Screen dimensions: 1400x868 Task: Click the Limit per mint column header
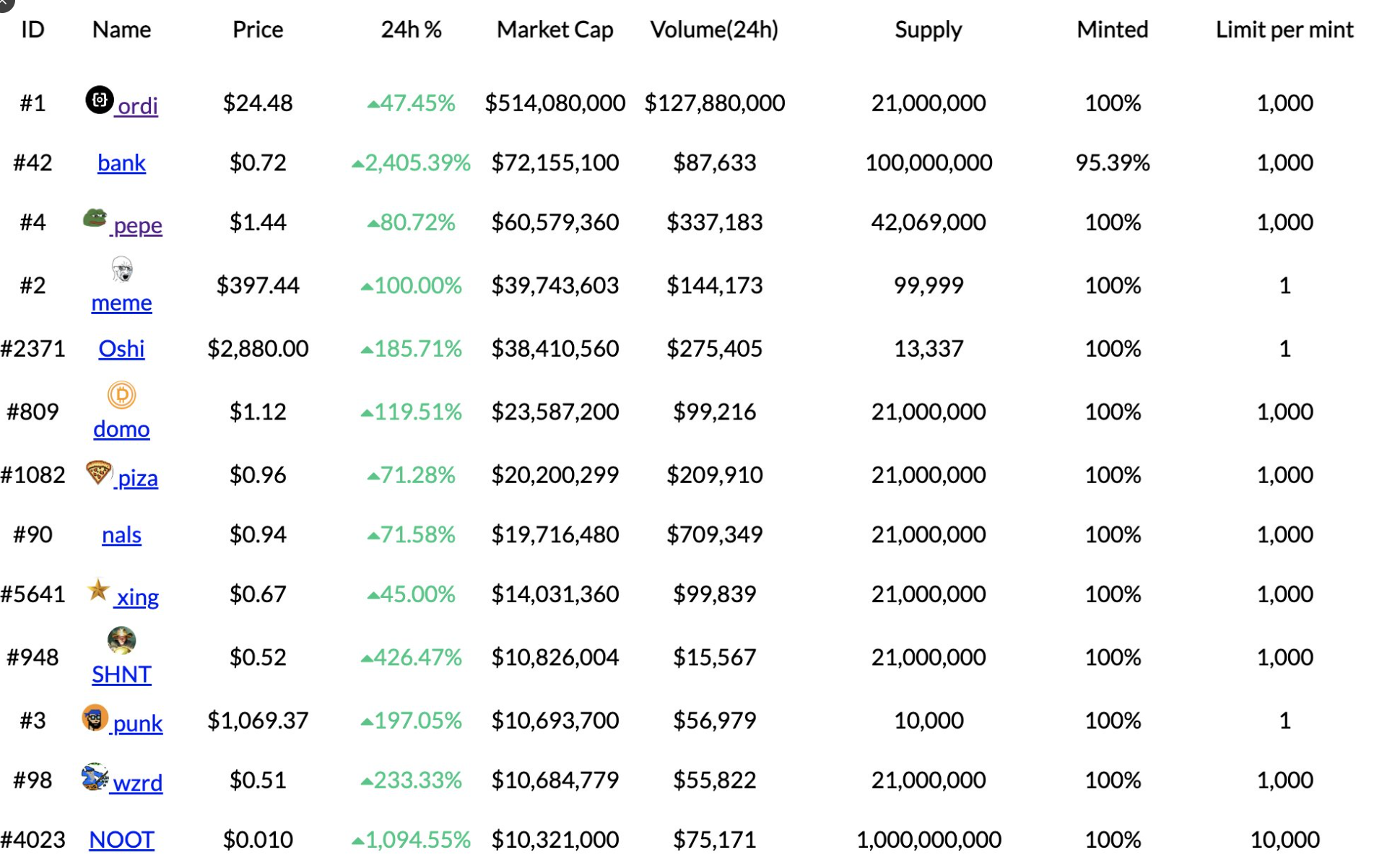[1284, 30]
